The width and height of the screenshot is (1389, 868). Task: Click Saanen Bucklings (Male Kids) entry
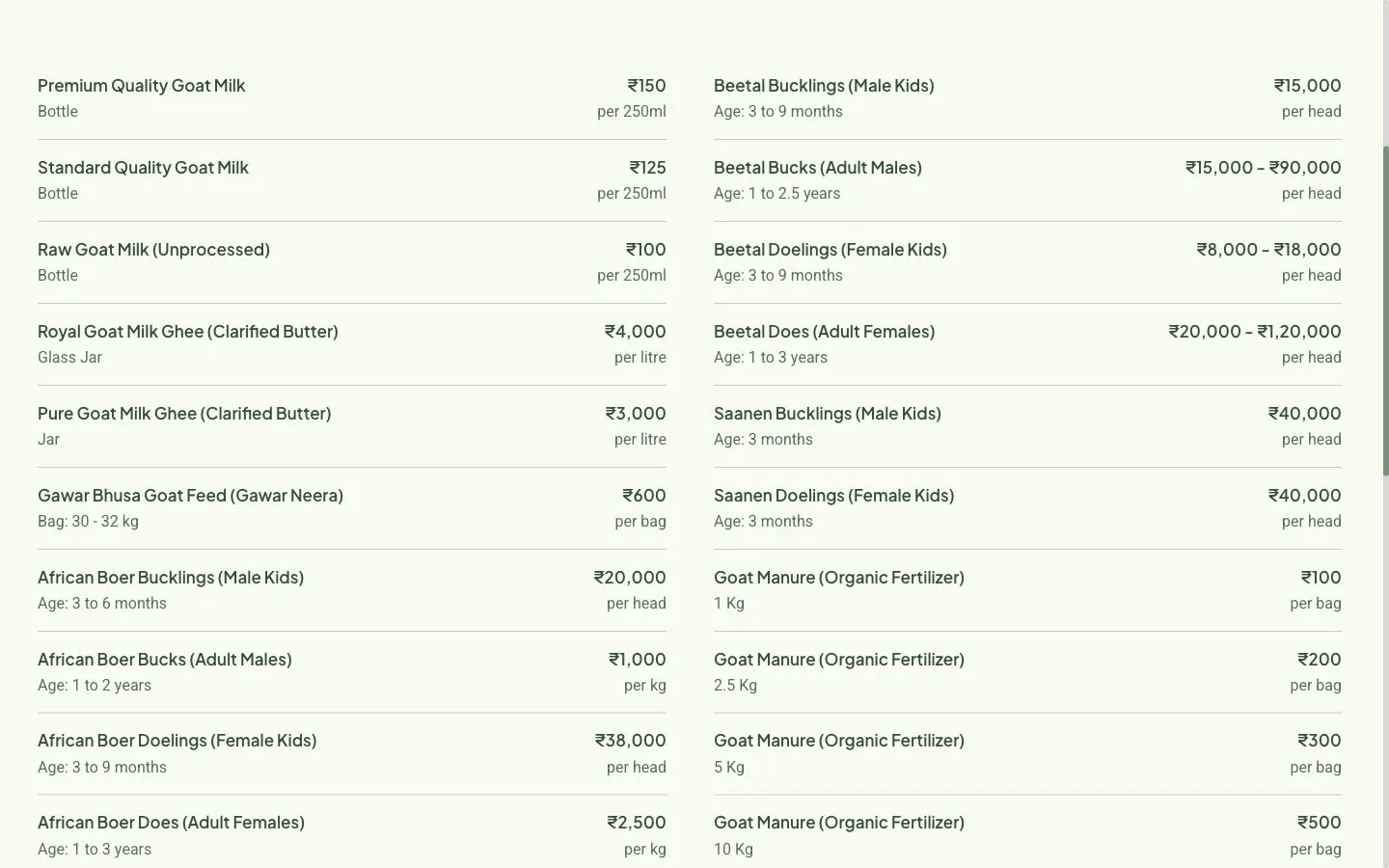[1027, 426]
